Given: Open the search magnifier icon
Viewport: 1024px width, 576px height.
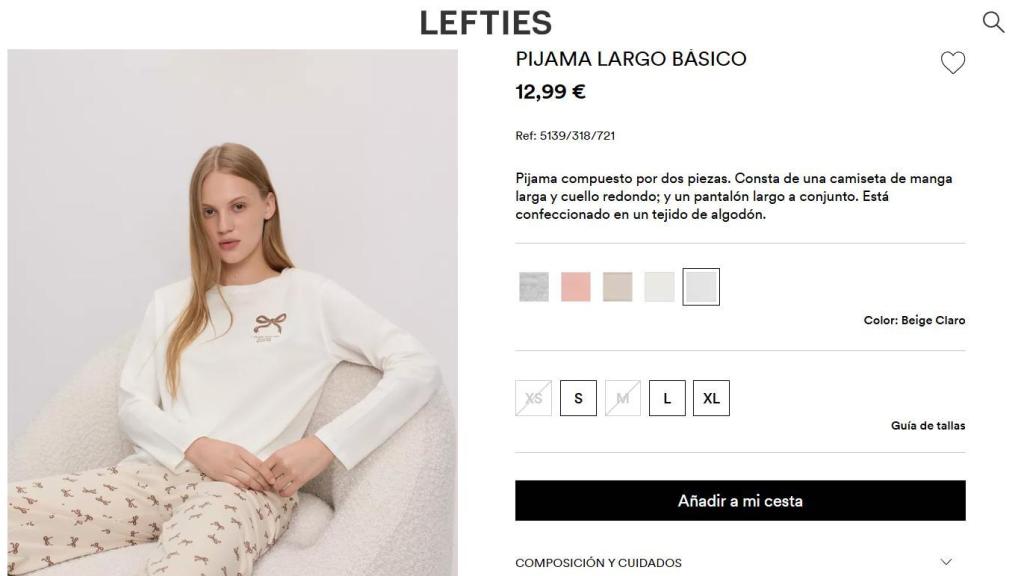Looking at the screenshot, I should point(992,20).
